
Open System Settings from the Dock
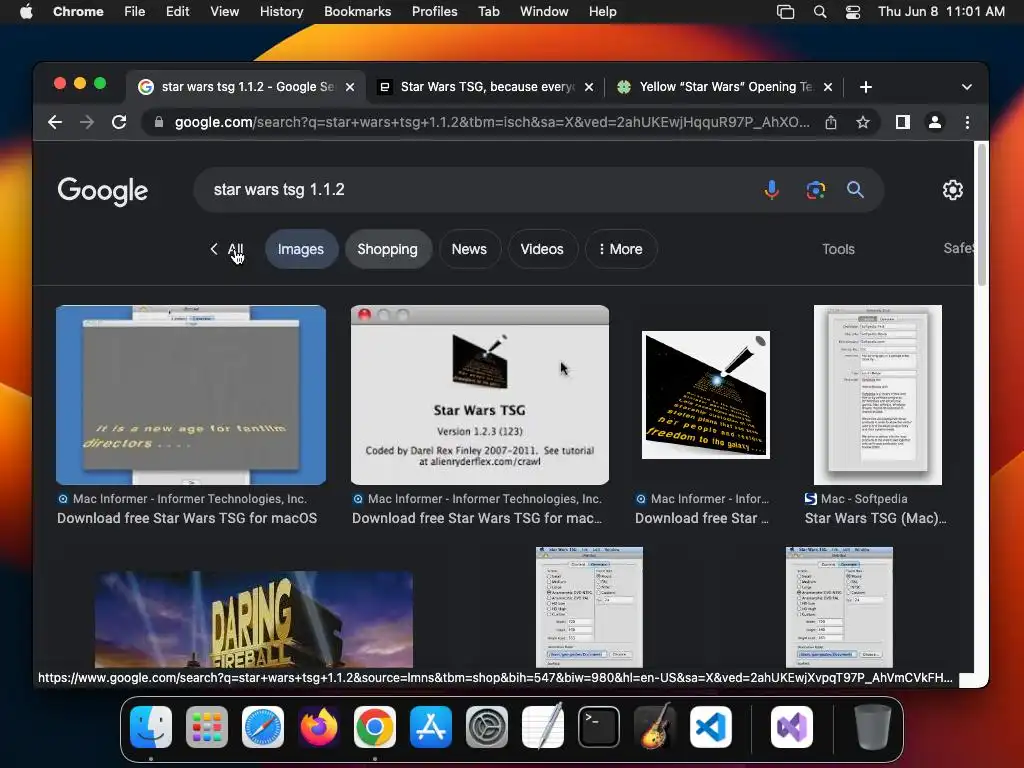487,727
